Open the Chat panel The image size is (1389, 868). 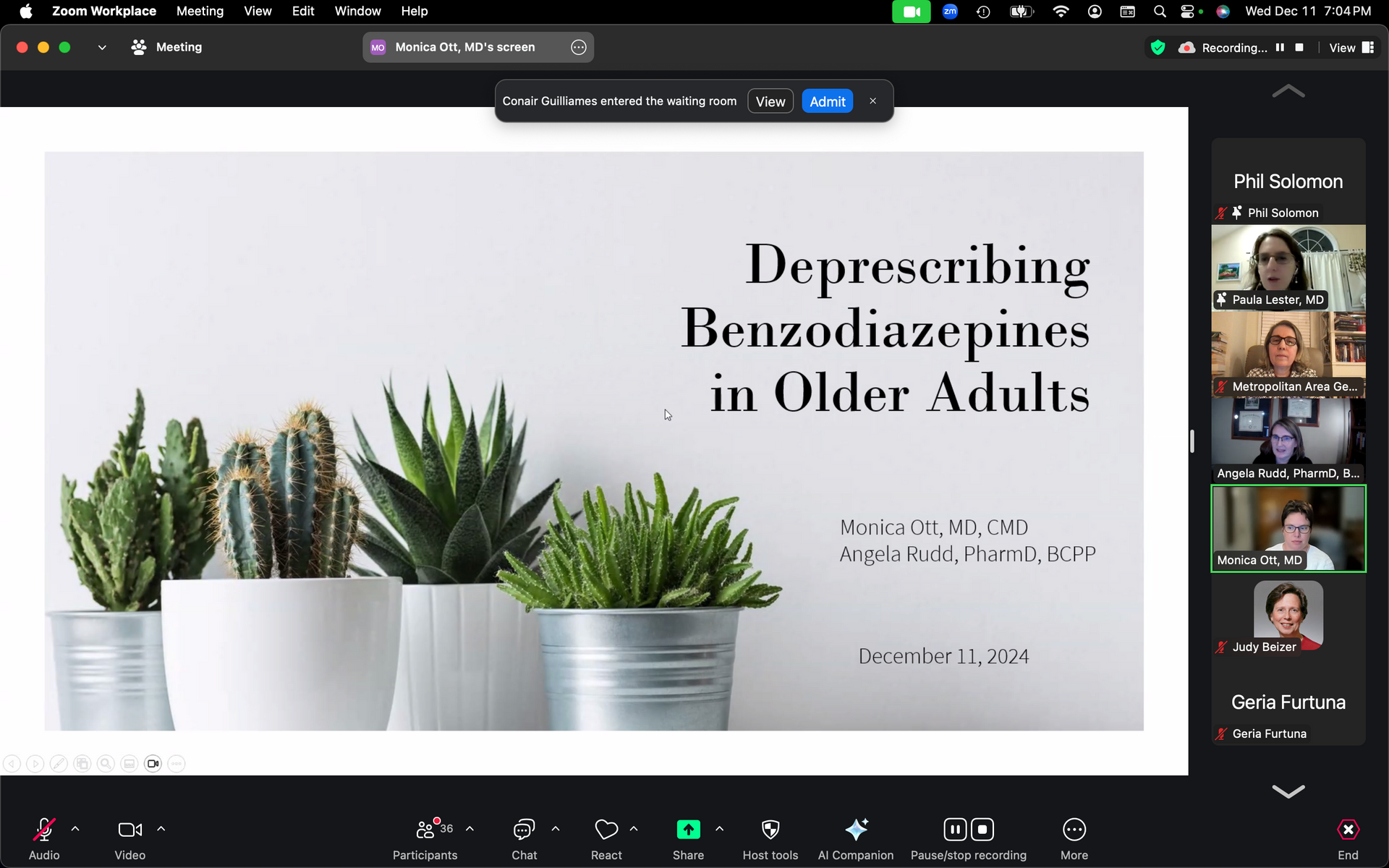pos(524,830)
